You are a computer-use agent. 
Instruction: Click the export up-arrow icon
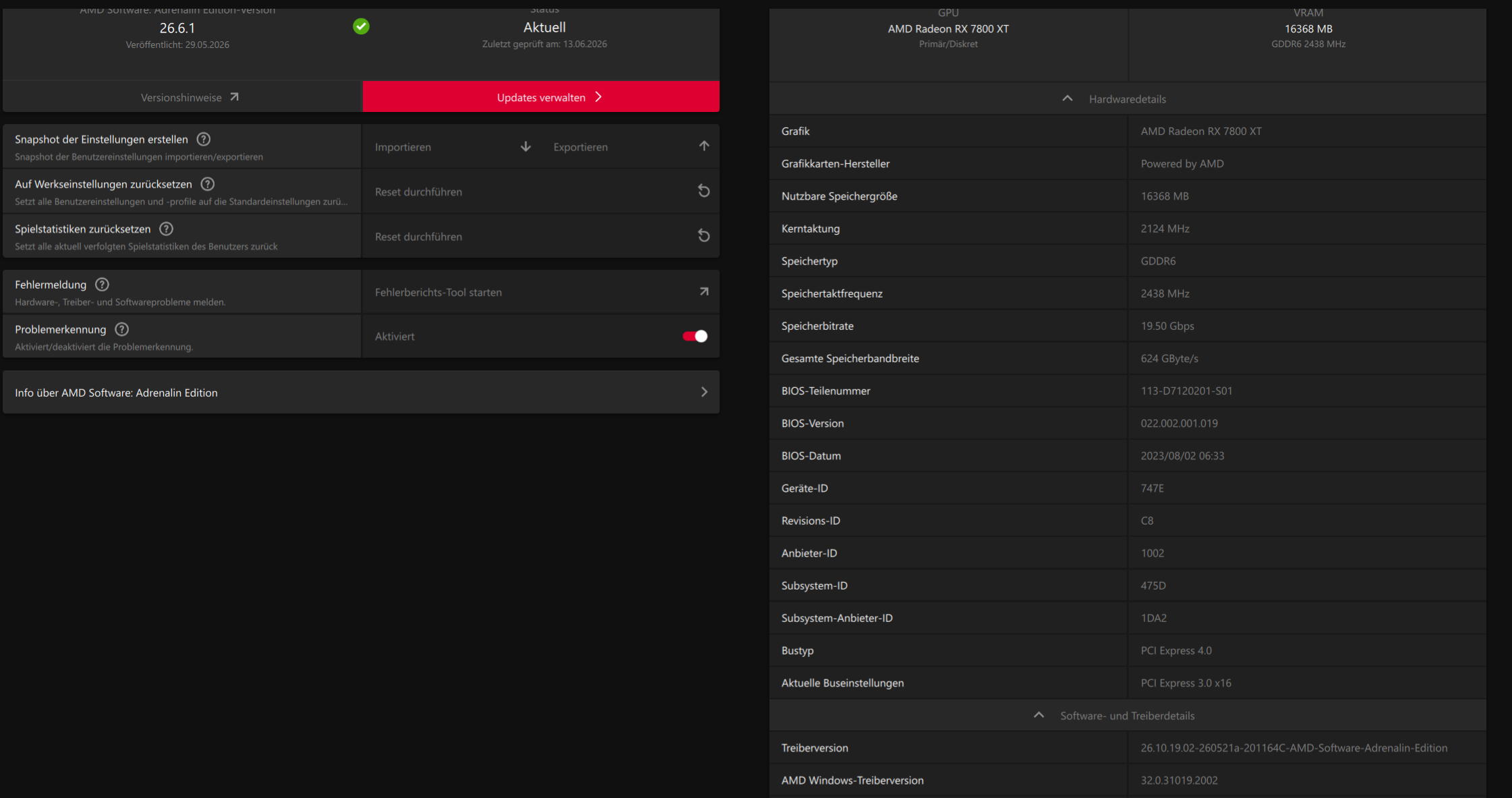(704, 146)
